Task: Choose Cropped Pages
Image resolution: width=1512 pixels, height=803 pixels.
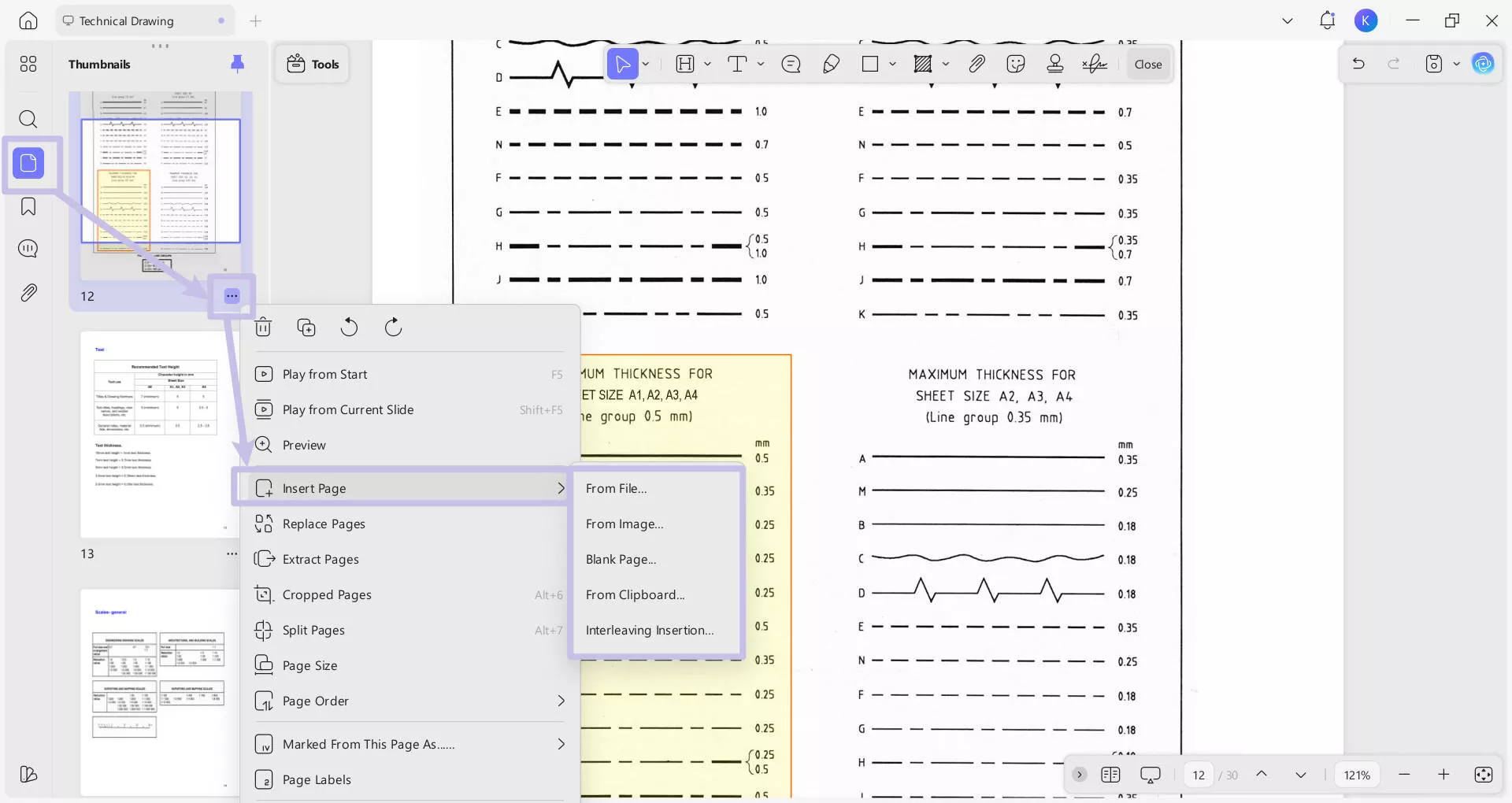Action: coord(410,594)
